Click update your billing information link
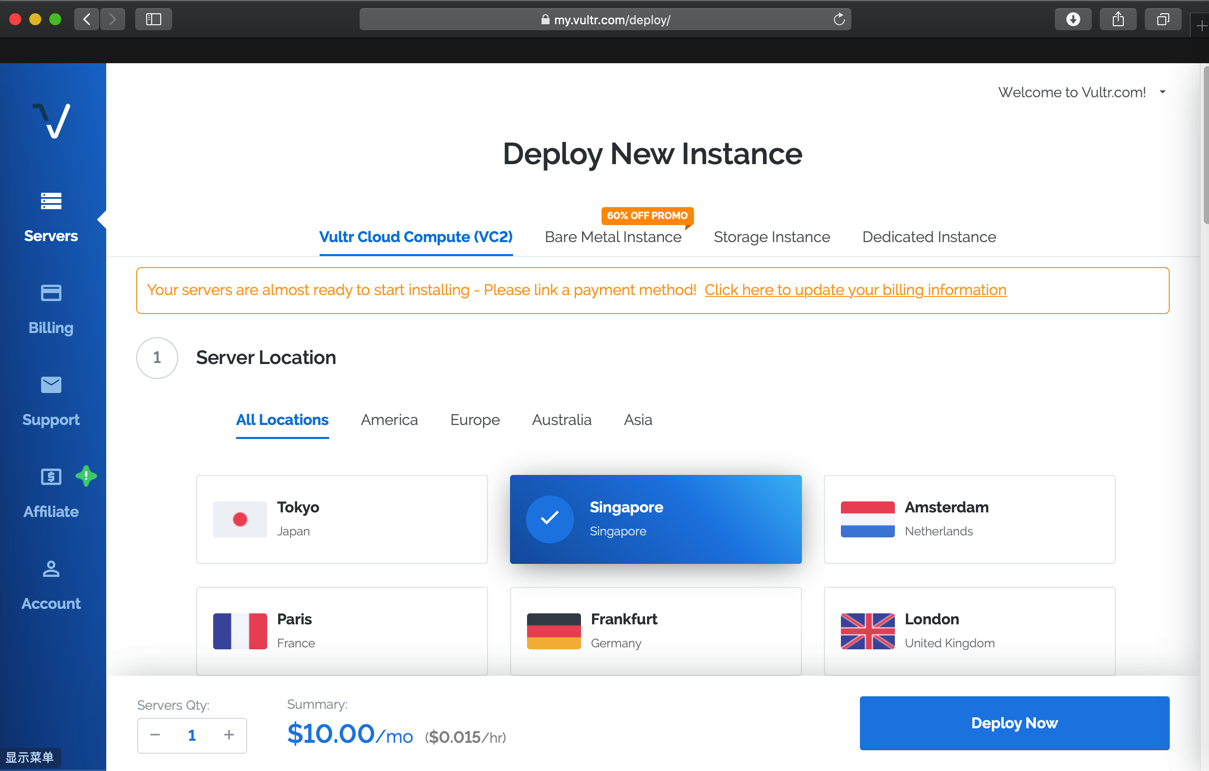The width and height of the screenshot is (1209, 771). click(x=855, y=290)
